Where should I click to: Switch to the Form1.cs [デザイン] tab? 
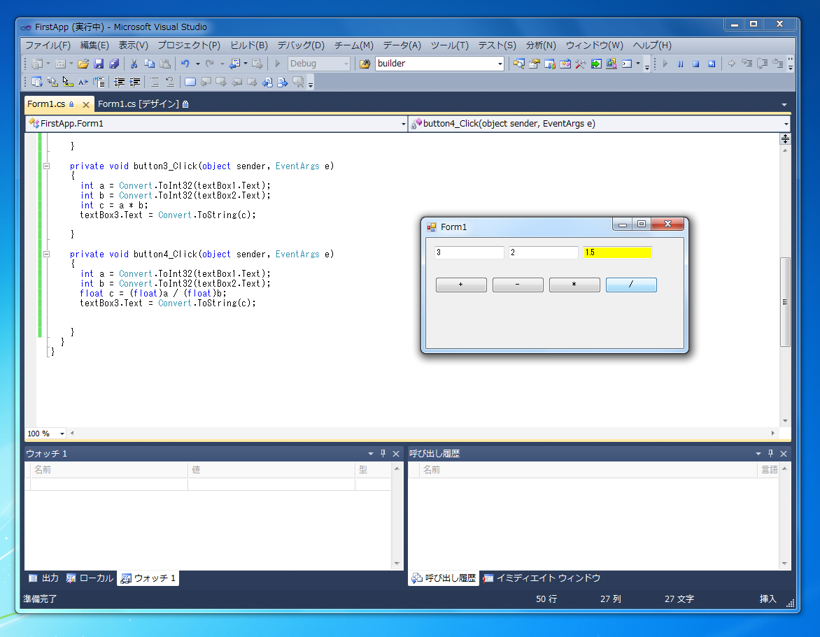point(140,103)
